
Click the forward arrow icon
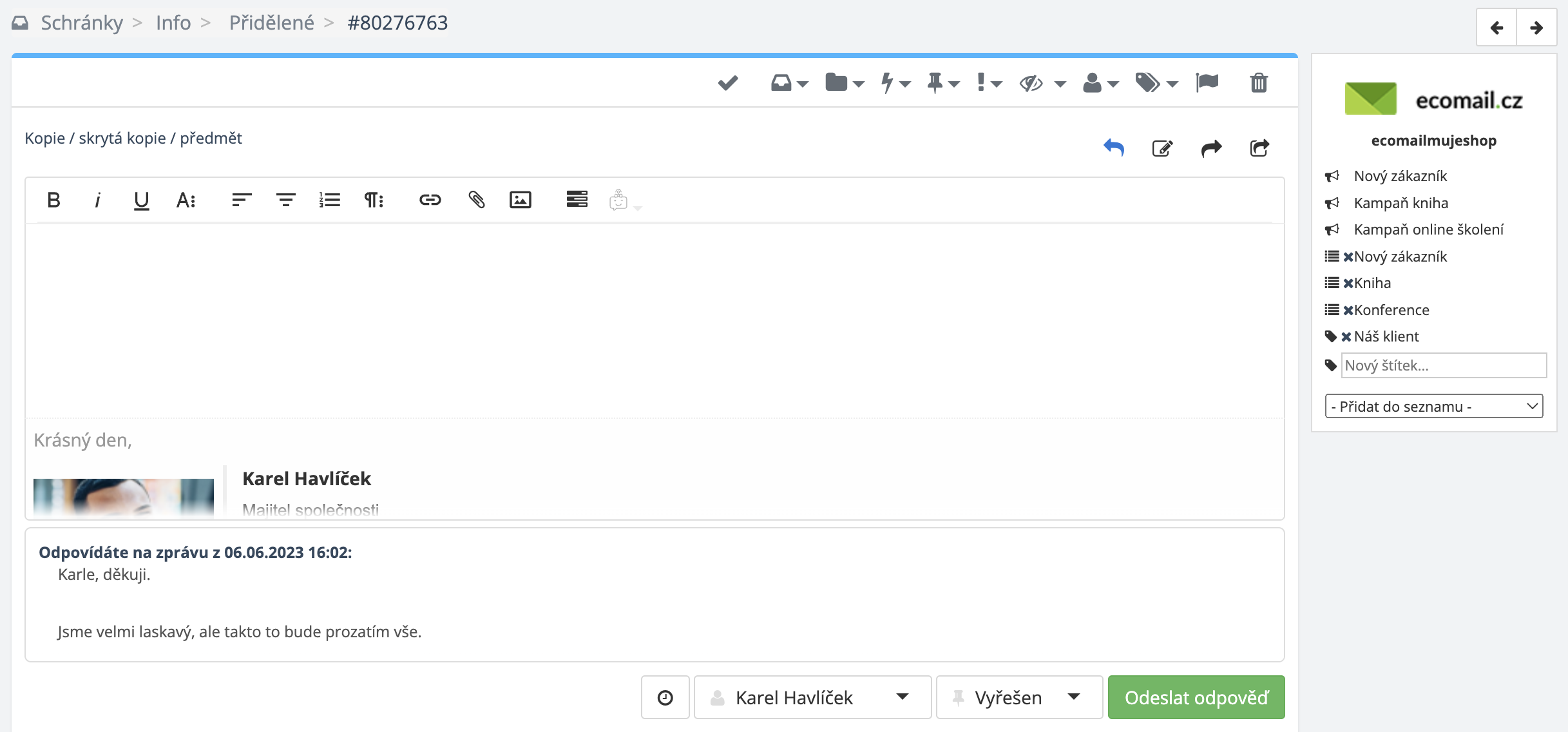click(x=1211, y=148)
